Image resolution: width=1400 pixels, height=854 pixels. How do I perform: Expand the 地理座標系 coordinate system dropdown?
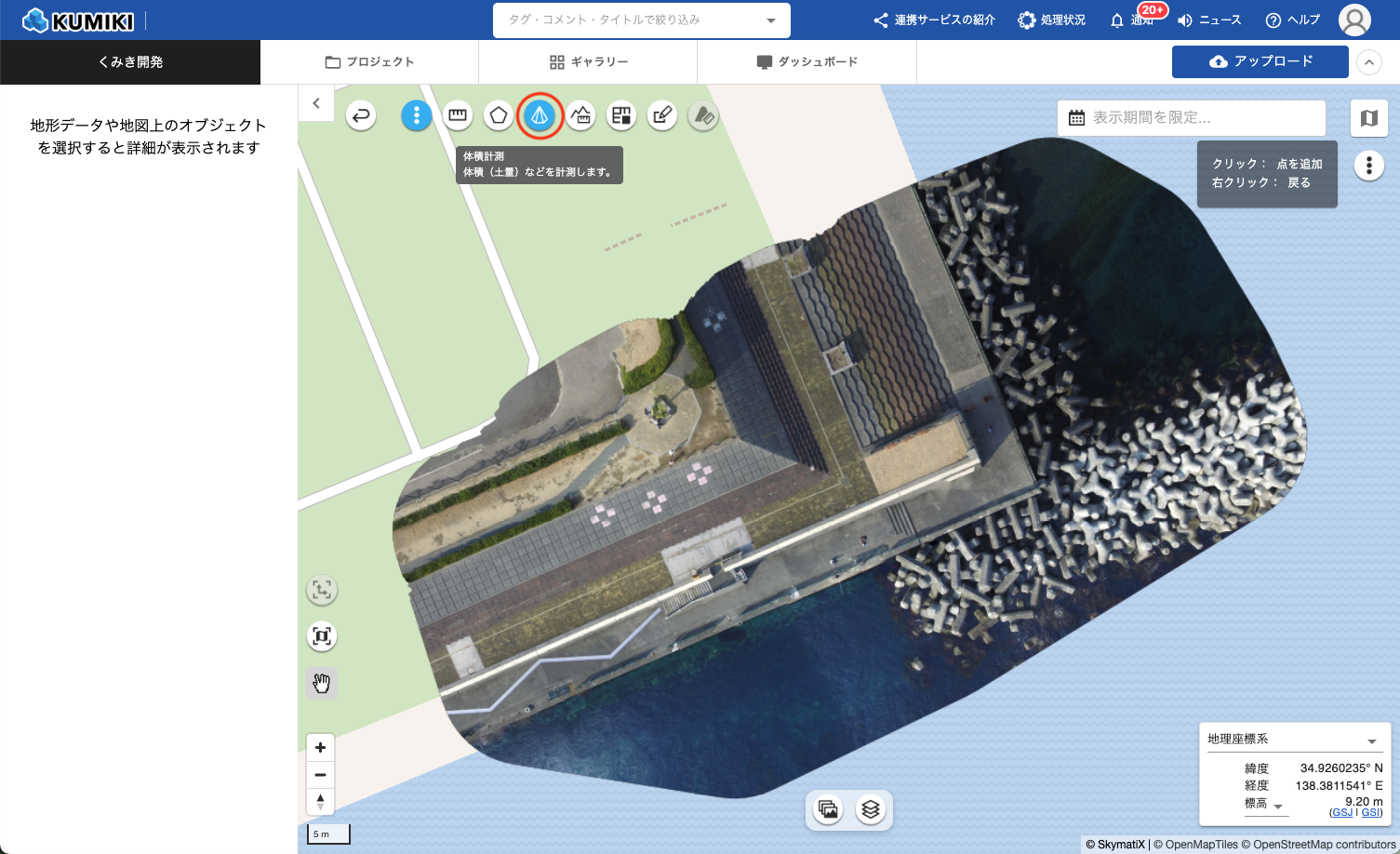point(1371,741)
